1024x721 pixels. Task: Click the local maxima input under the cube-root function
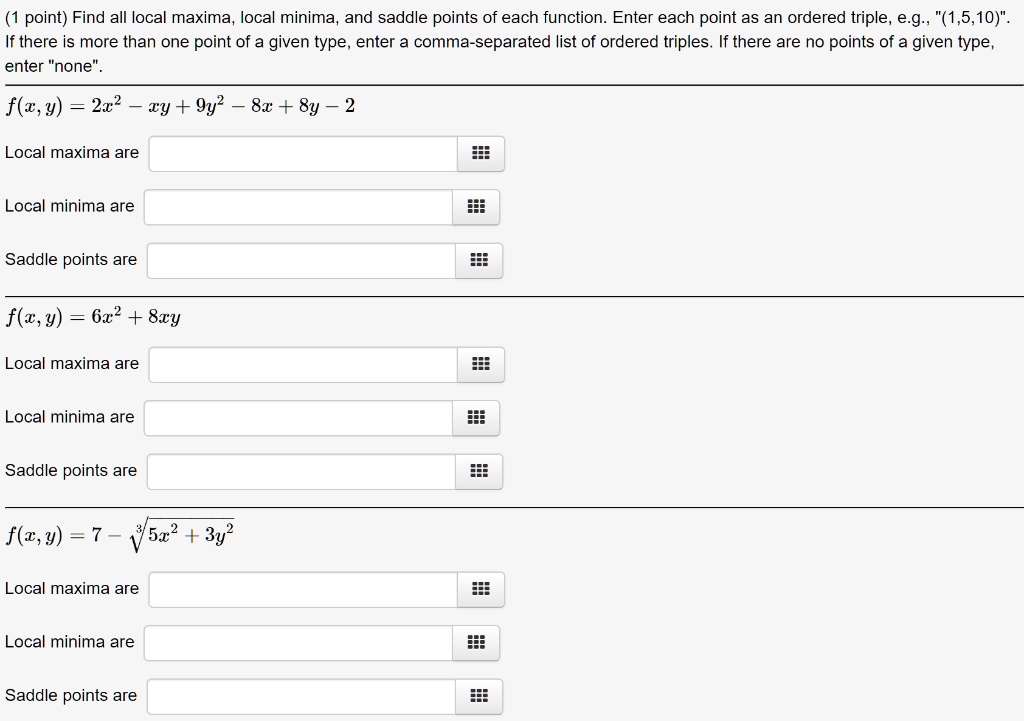[x=304, y=589]
